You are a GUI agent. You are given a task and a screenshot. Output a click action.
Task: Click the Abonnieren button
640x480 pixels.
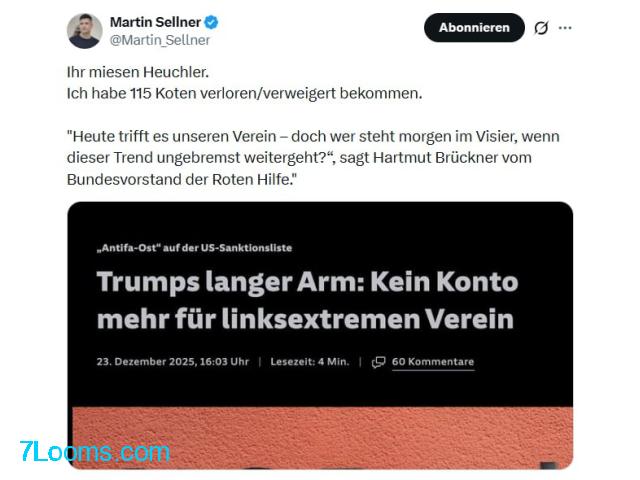[474, 28]
